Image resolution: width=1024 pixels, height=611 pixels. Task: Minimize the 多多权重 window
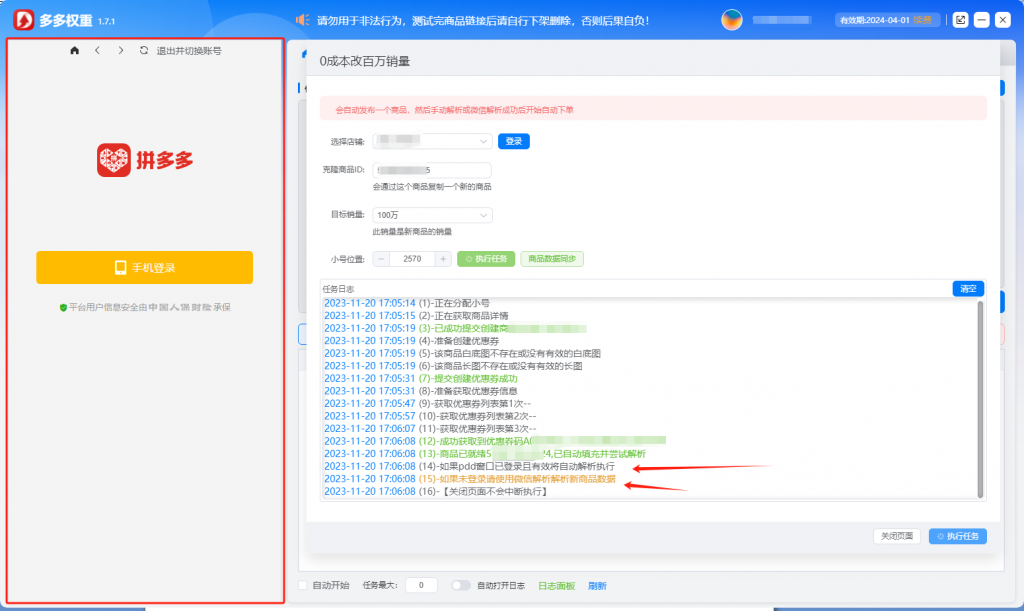[981, 20]
